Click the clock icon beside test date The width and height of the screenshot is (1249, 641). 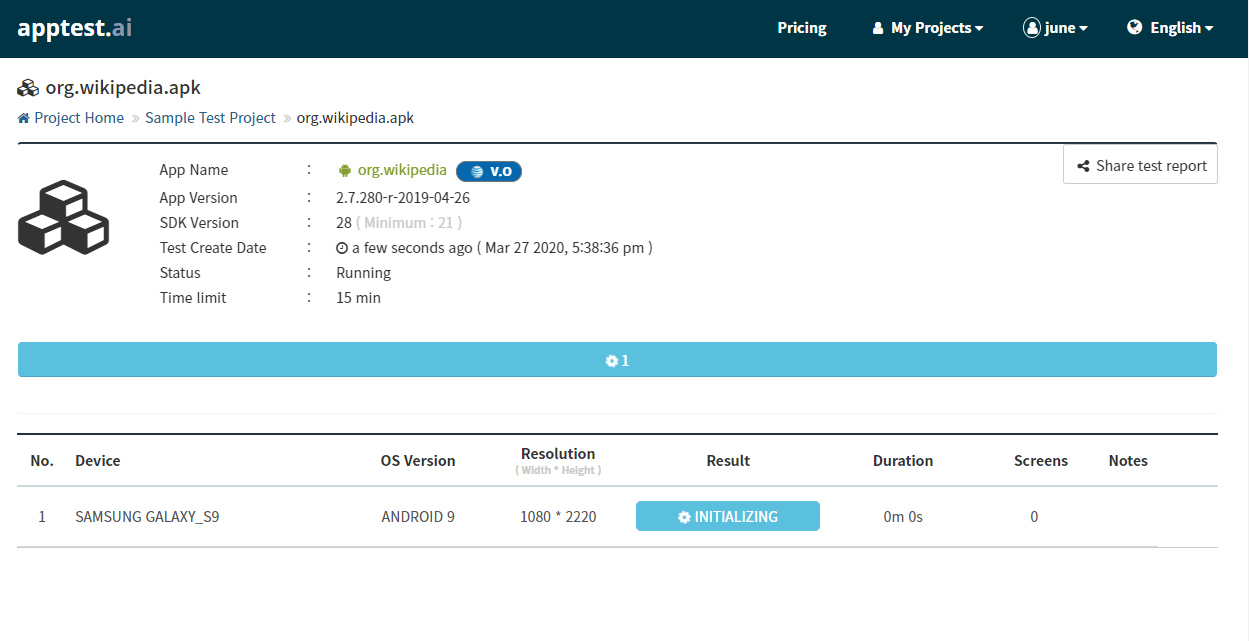tap(342, 248)
